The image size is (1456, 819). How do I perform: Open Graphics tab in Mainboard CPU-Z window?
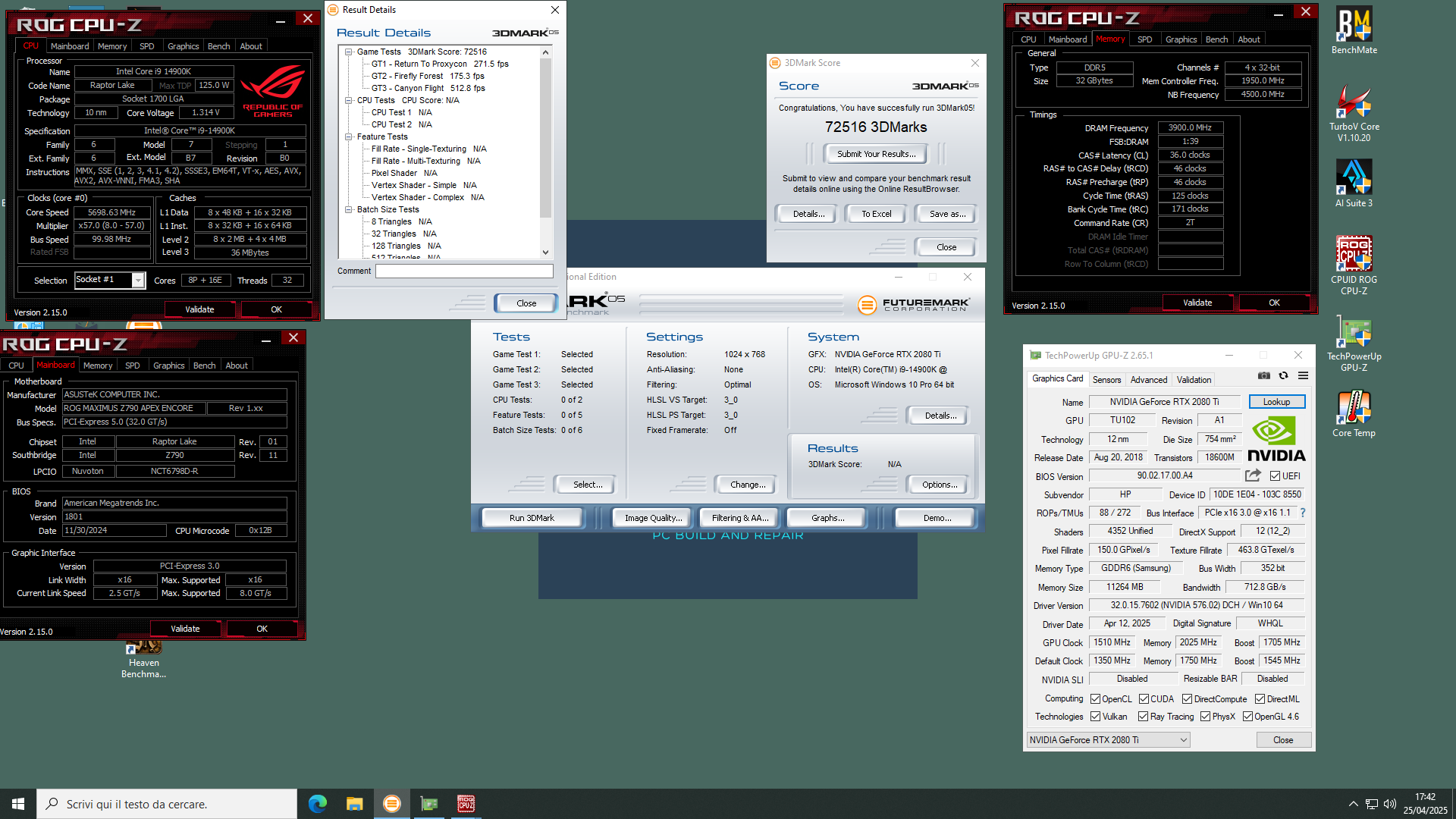coord(168,366)
